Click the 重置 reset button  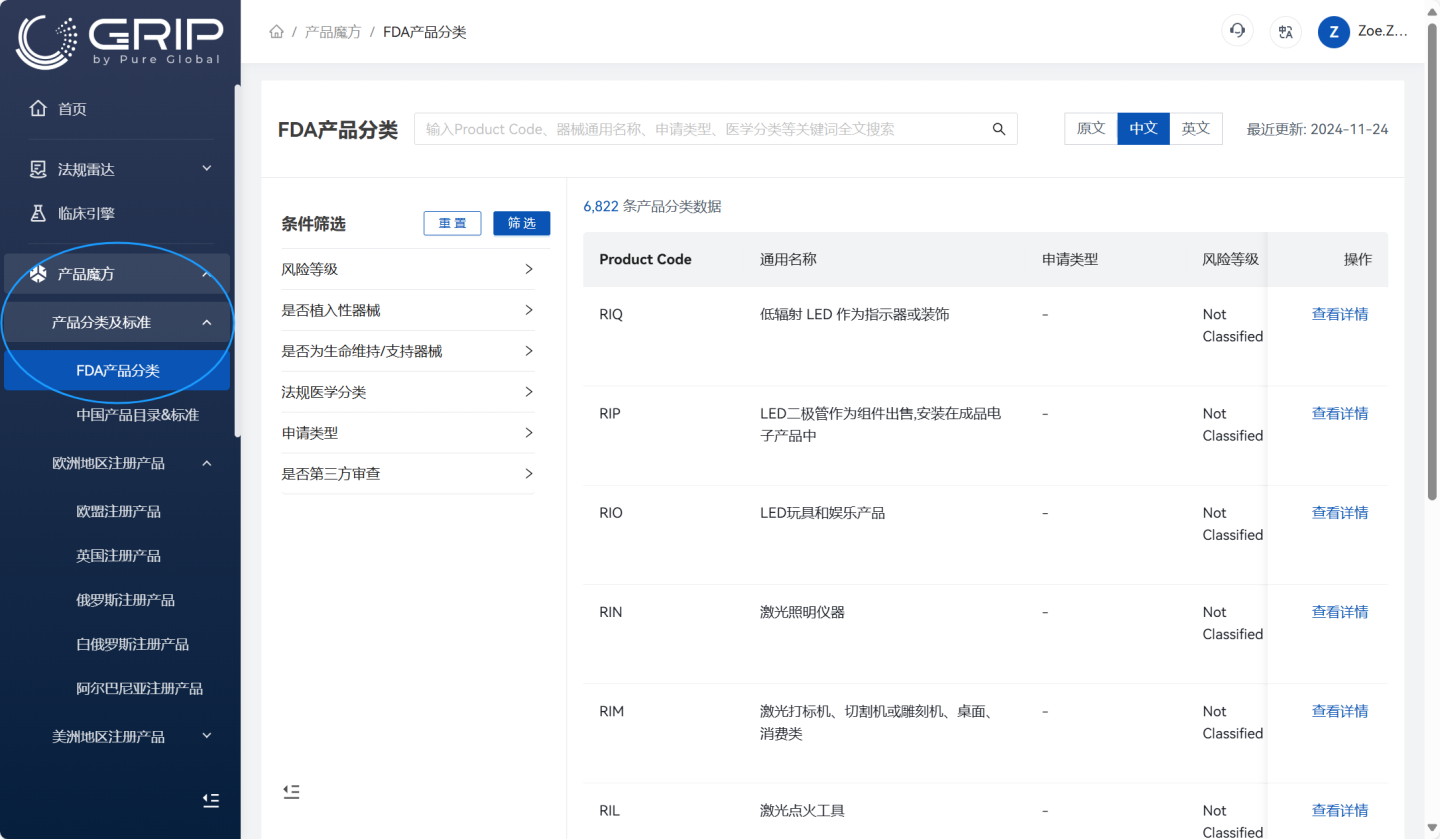click(x=452, y=223)
